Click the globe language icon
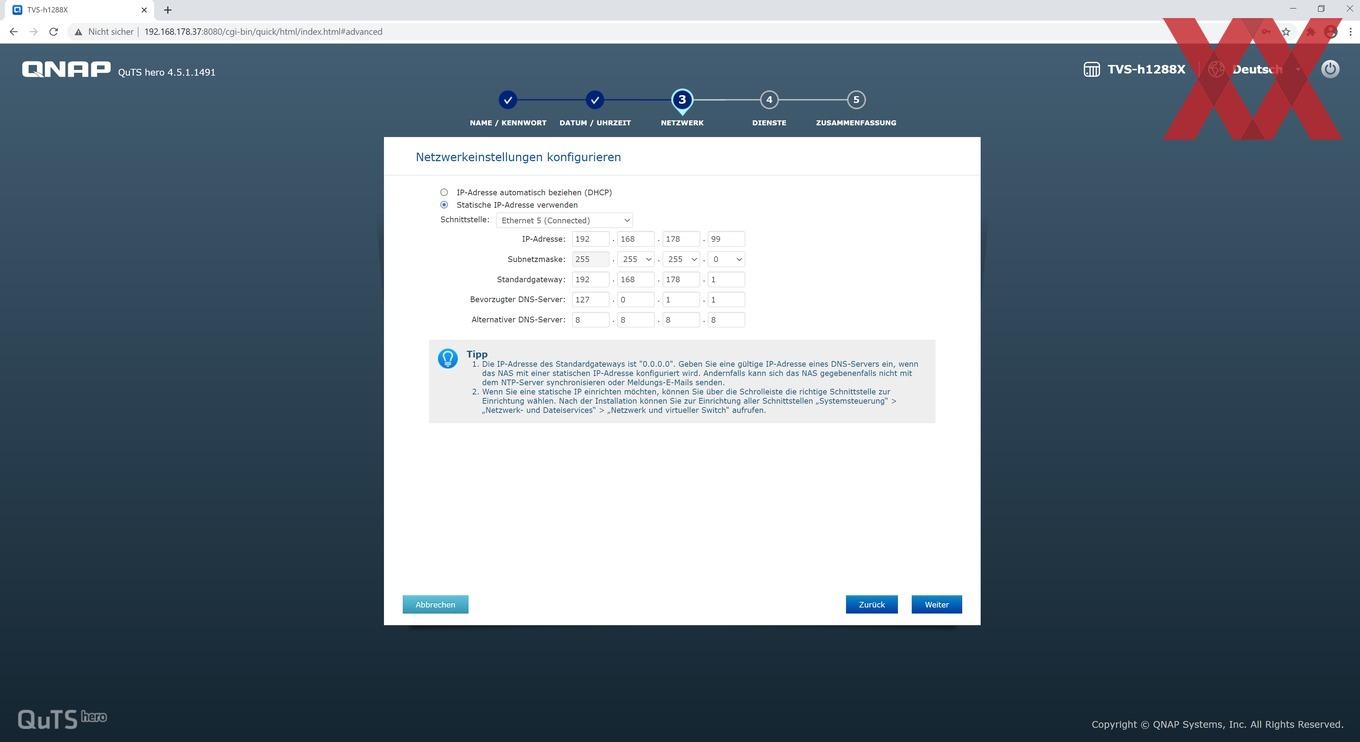 click(x=1216, y=69)
